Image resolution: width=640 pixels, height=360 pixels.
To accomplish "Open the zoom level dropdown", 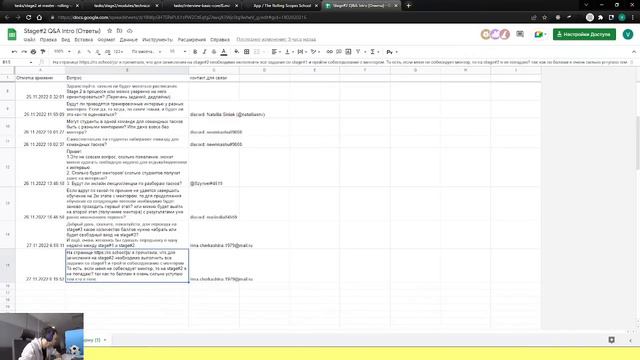I will coord(62,52).
